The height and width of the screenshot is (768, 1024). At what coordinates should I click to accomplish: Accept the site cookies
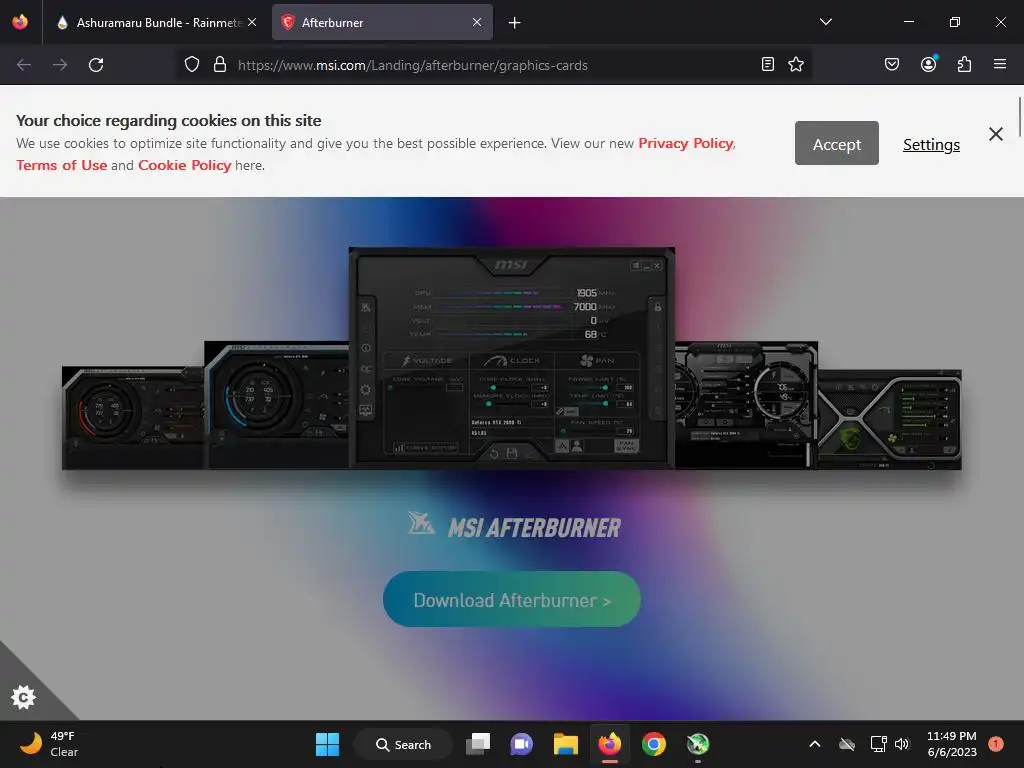pos(837,144)
